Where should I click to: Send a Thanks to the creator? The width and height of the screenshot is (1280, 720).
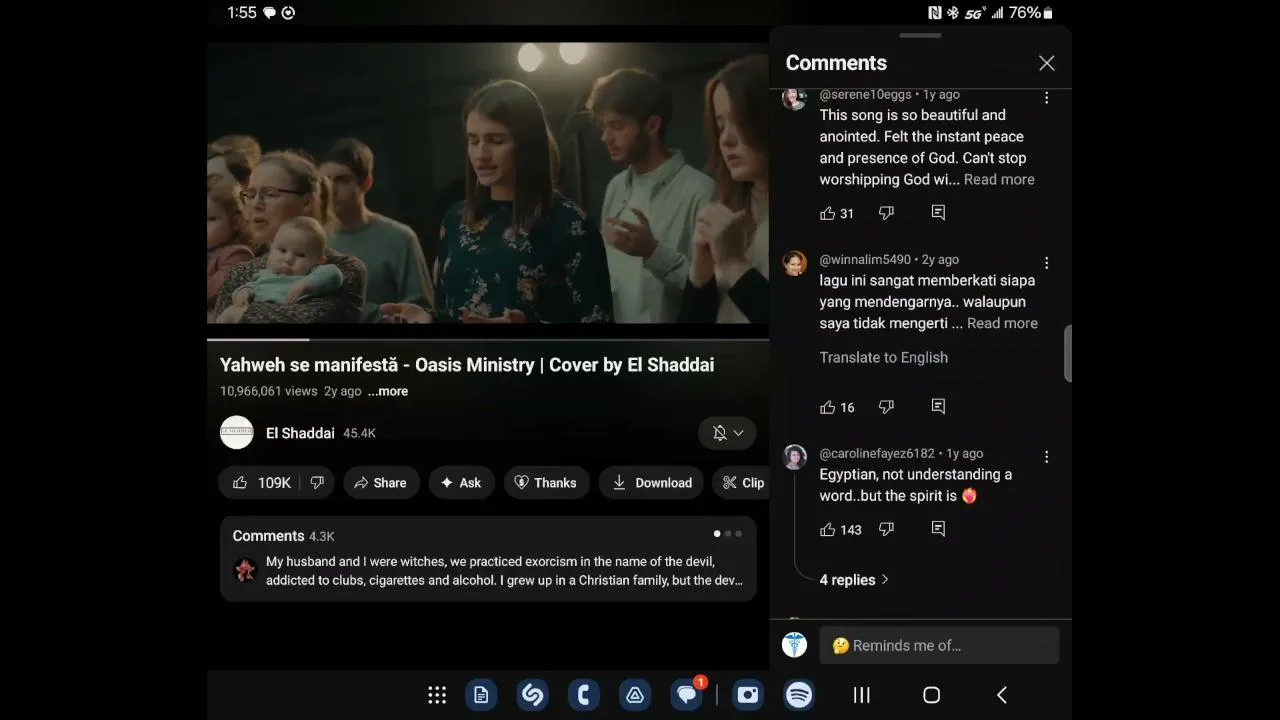[546, 483]
